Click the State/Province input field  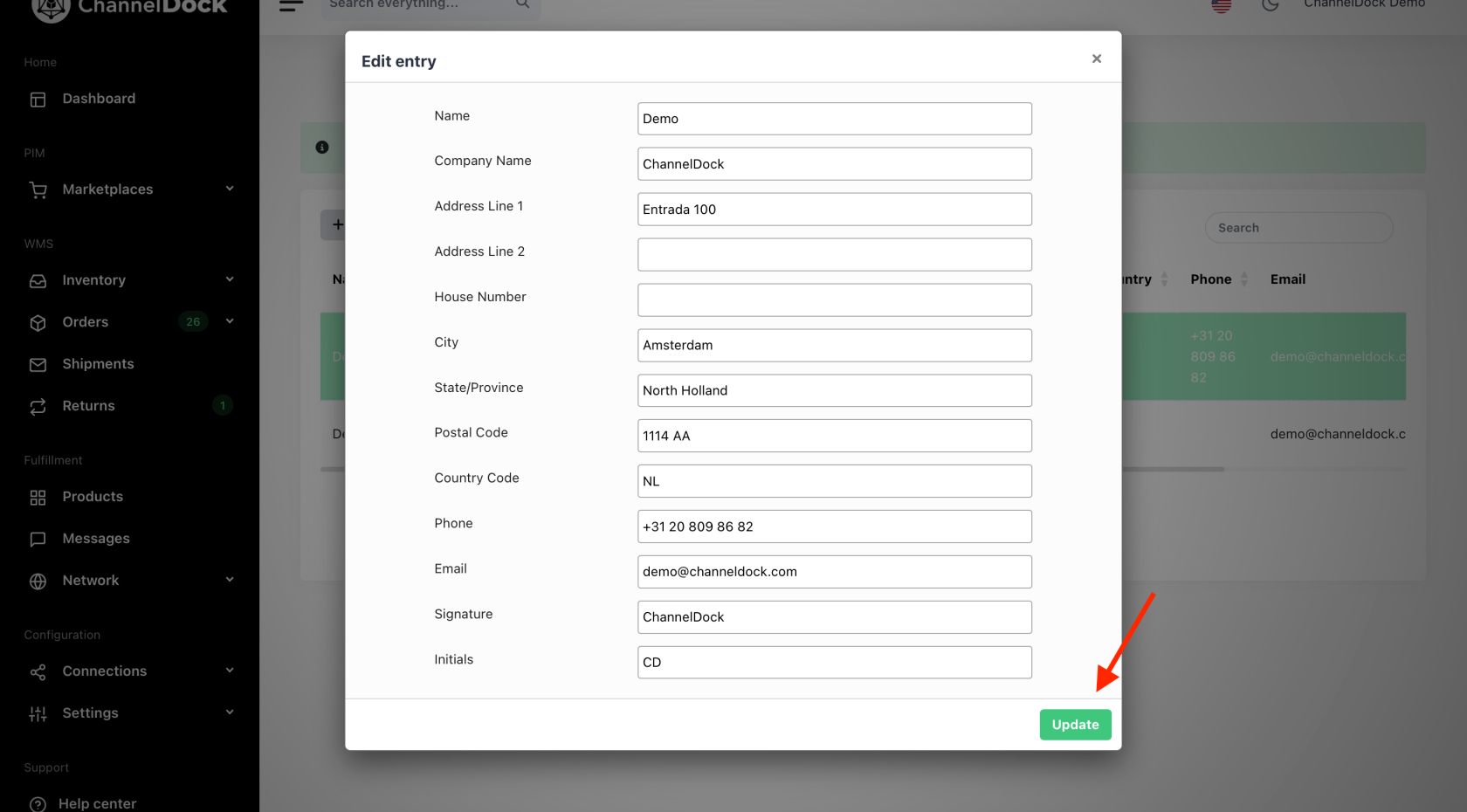click(835, 390)
